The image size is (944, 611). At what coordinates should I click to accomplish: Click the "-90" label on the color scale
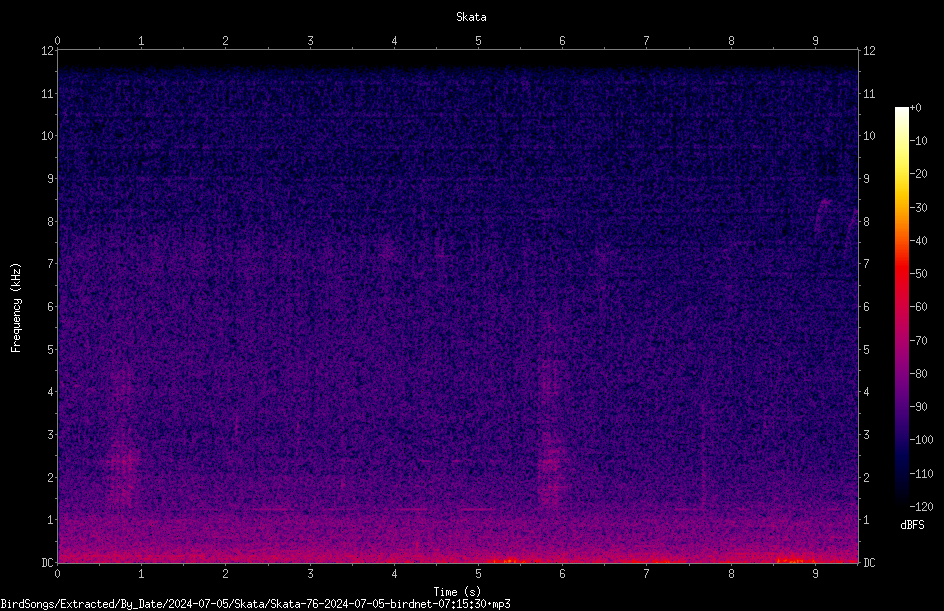[919, 407]
